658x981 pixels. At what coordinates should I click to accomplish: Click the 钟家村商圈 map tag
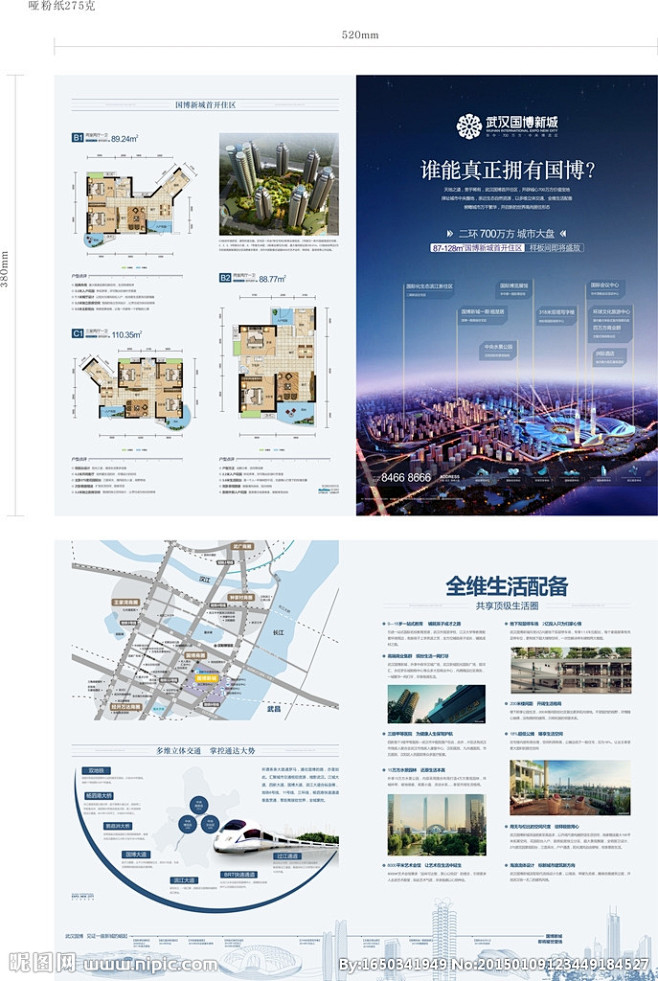click(x=241, y=597)
